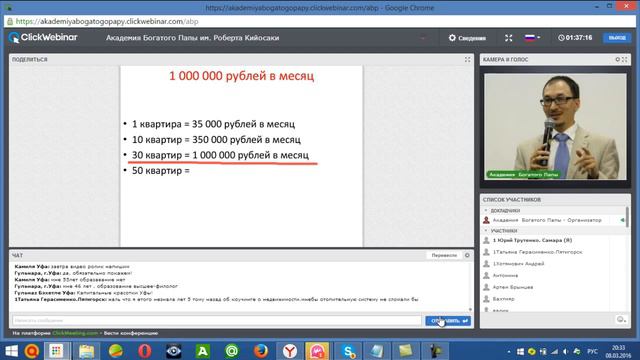The image size is (640, 360).
Task: Collapse the Участники group
Action: coord(486,231)
